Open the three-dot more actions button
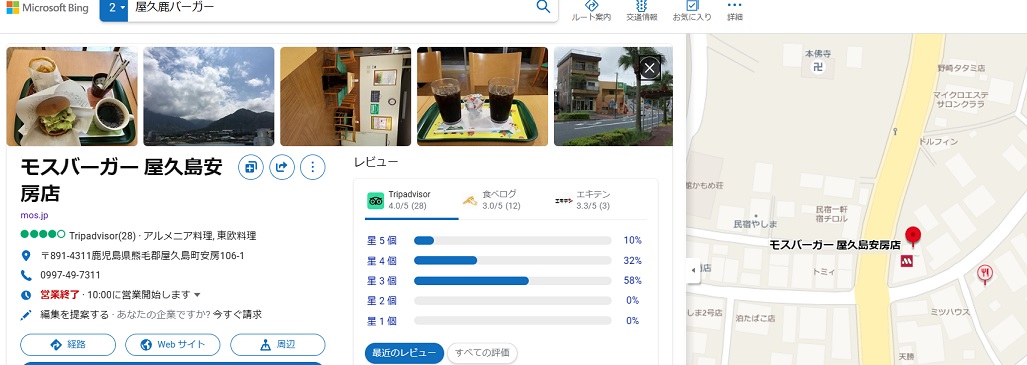This screenshot has width=1027, height=365. click(312, 168)
